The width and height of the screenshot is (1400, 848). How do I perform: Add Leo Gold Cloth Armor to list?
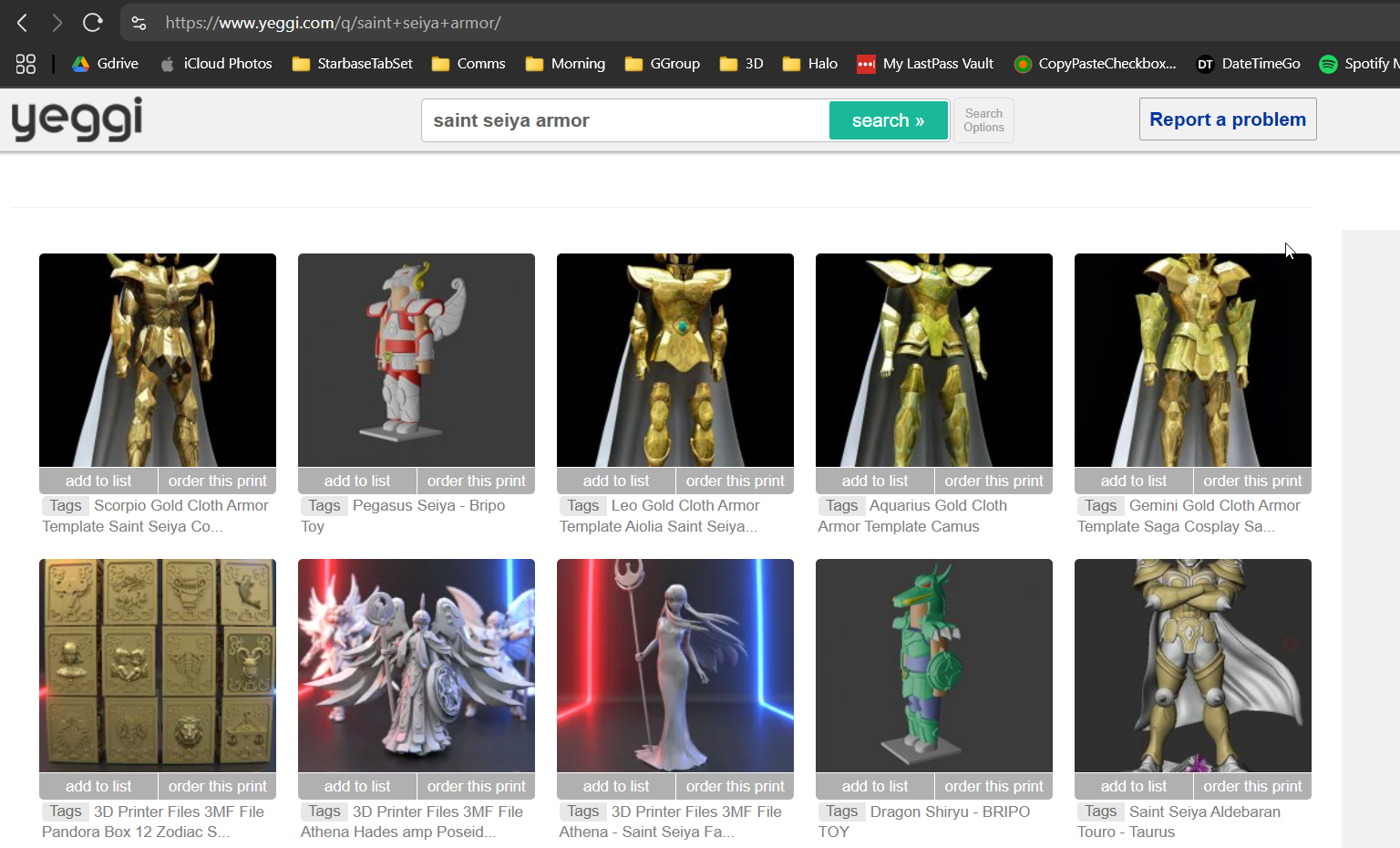(616, 481)
